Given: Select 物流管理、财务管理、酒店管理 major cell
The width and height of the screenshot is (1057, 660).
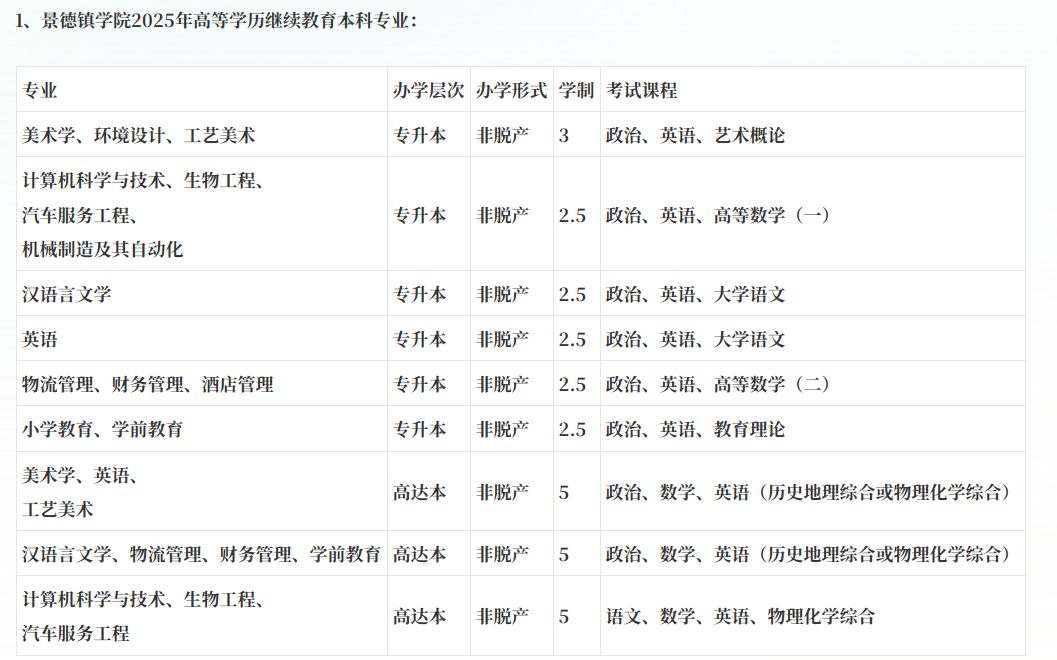Looking at the screenshot, I should [x=148, y=384].
